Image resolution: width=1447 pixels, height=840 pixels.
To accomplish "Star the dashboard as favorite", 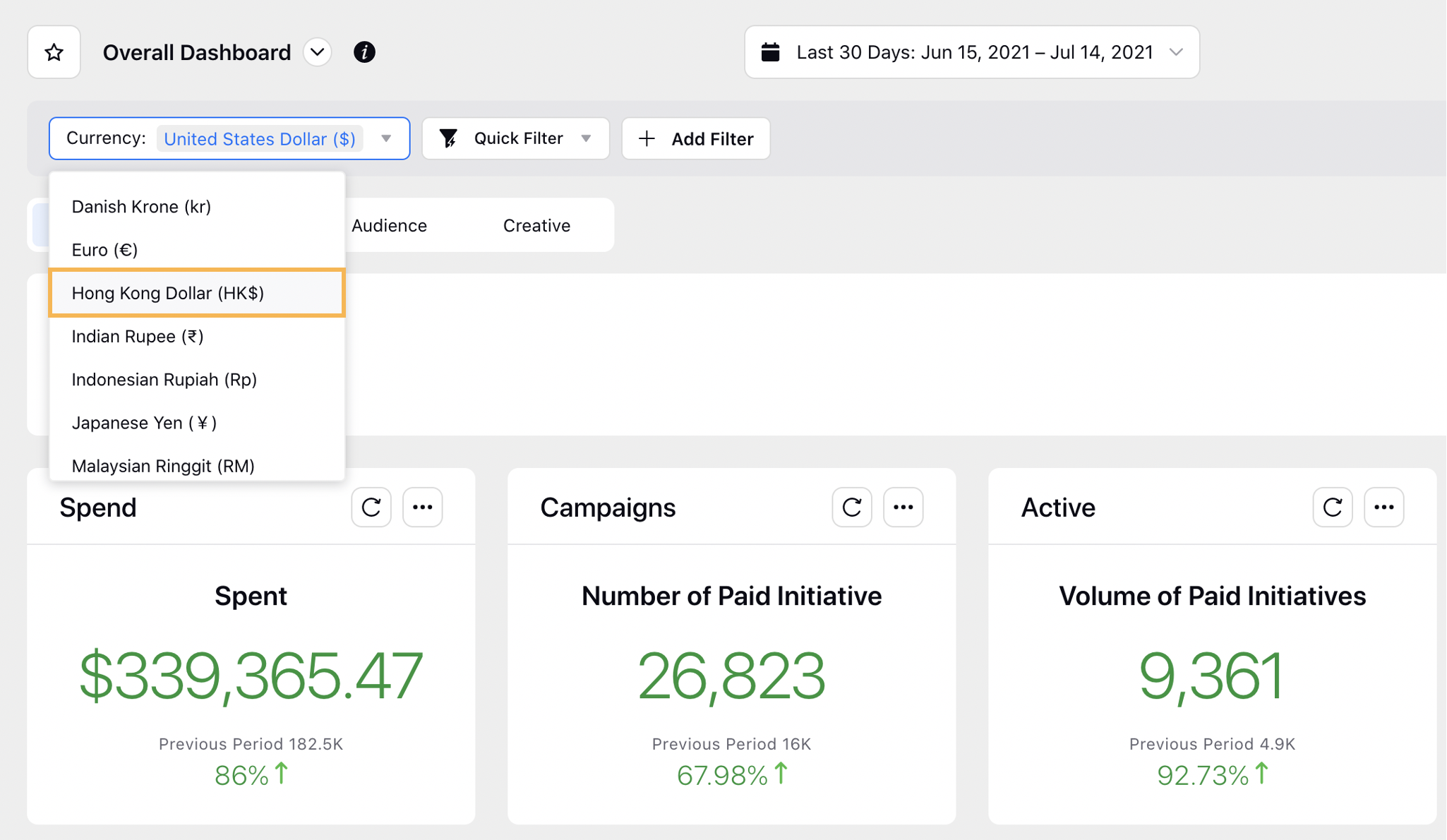I will tap(54, 52).
